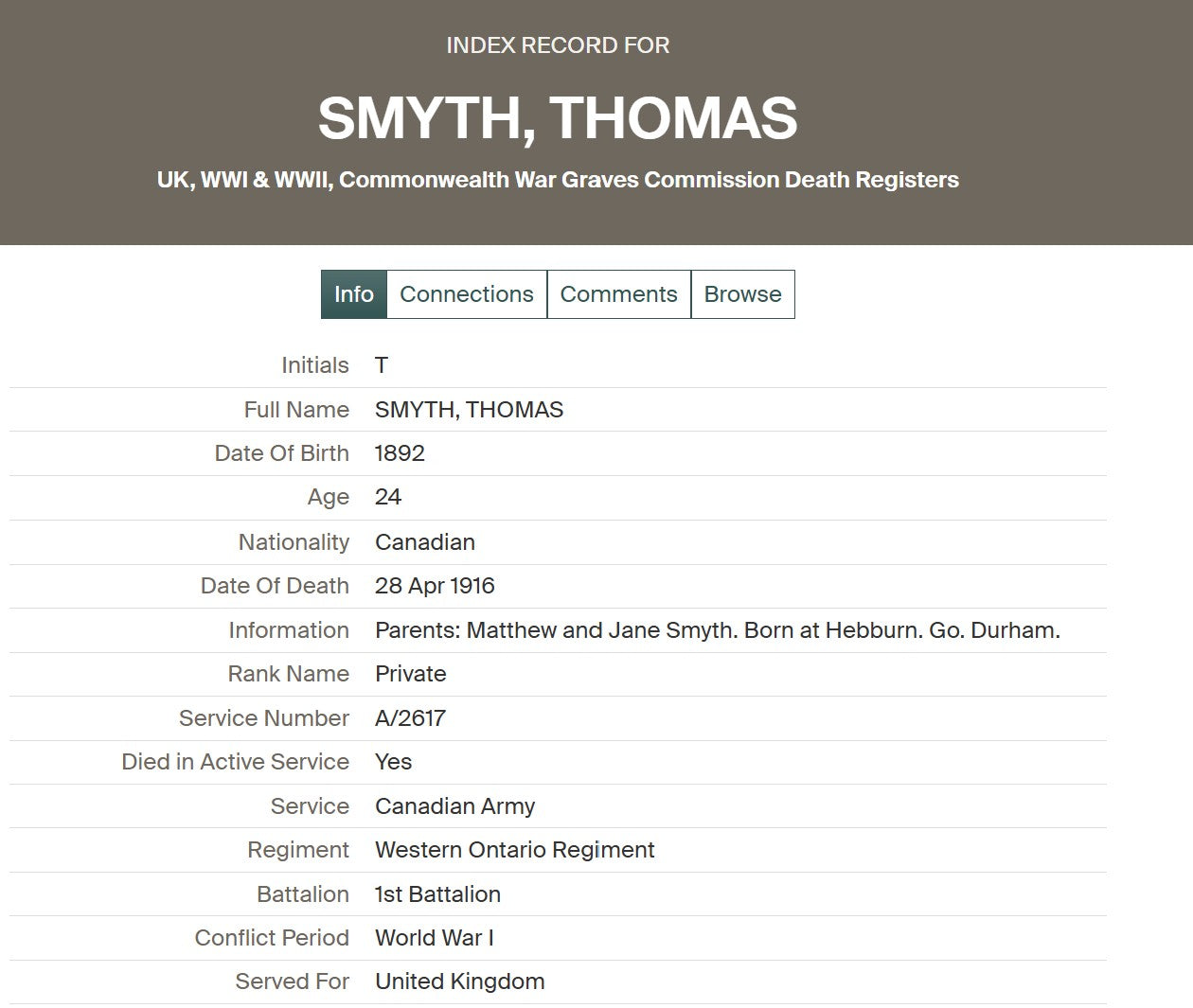Go to the Browse tab
1193x1008 pixels.
742,294
